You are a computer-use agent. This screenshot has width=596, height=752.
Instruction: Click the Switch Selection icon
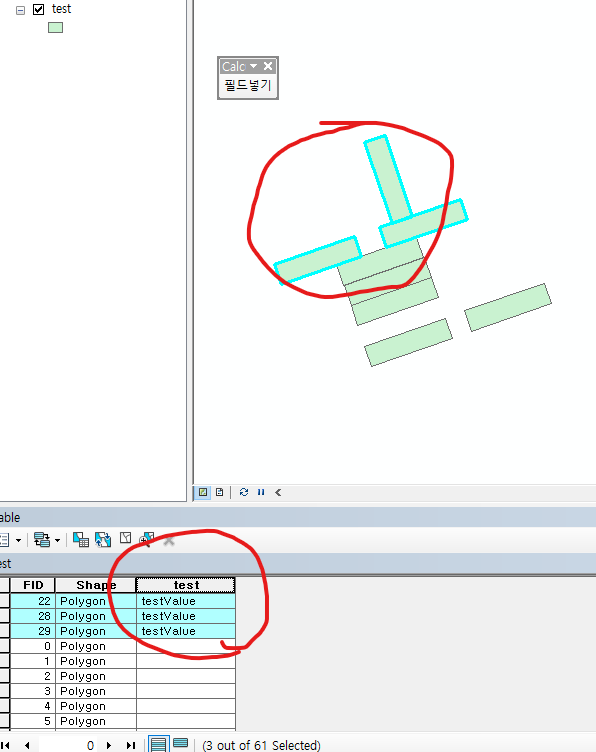click(x=103, y=540)
